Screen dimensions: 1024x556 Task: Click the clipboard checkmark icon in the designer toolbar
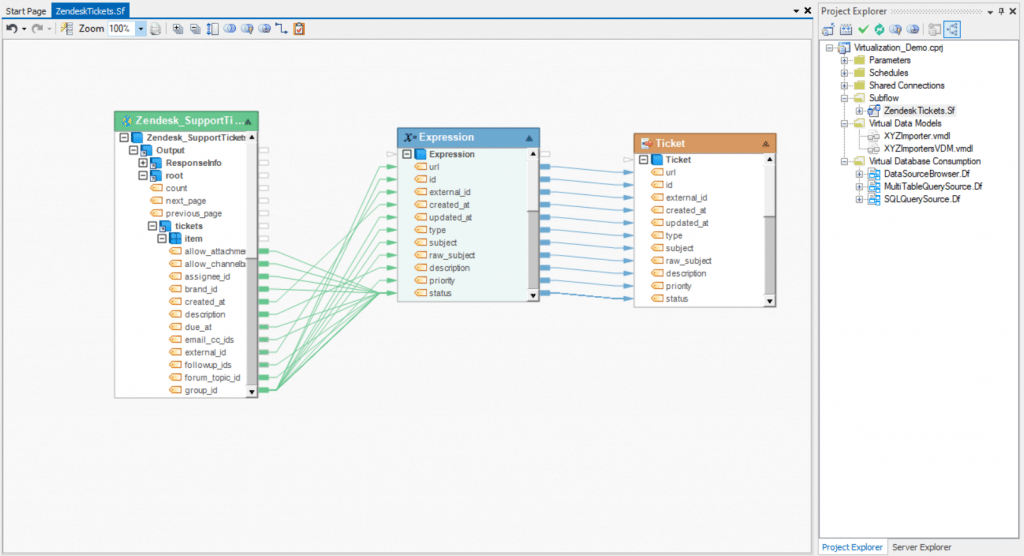299,29
